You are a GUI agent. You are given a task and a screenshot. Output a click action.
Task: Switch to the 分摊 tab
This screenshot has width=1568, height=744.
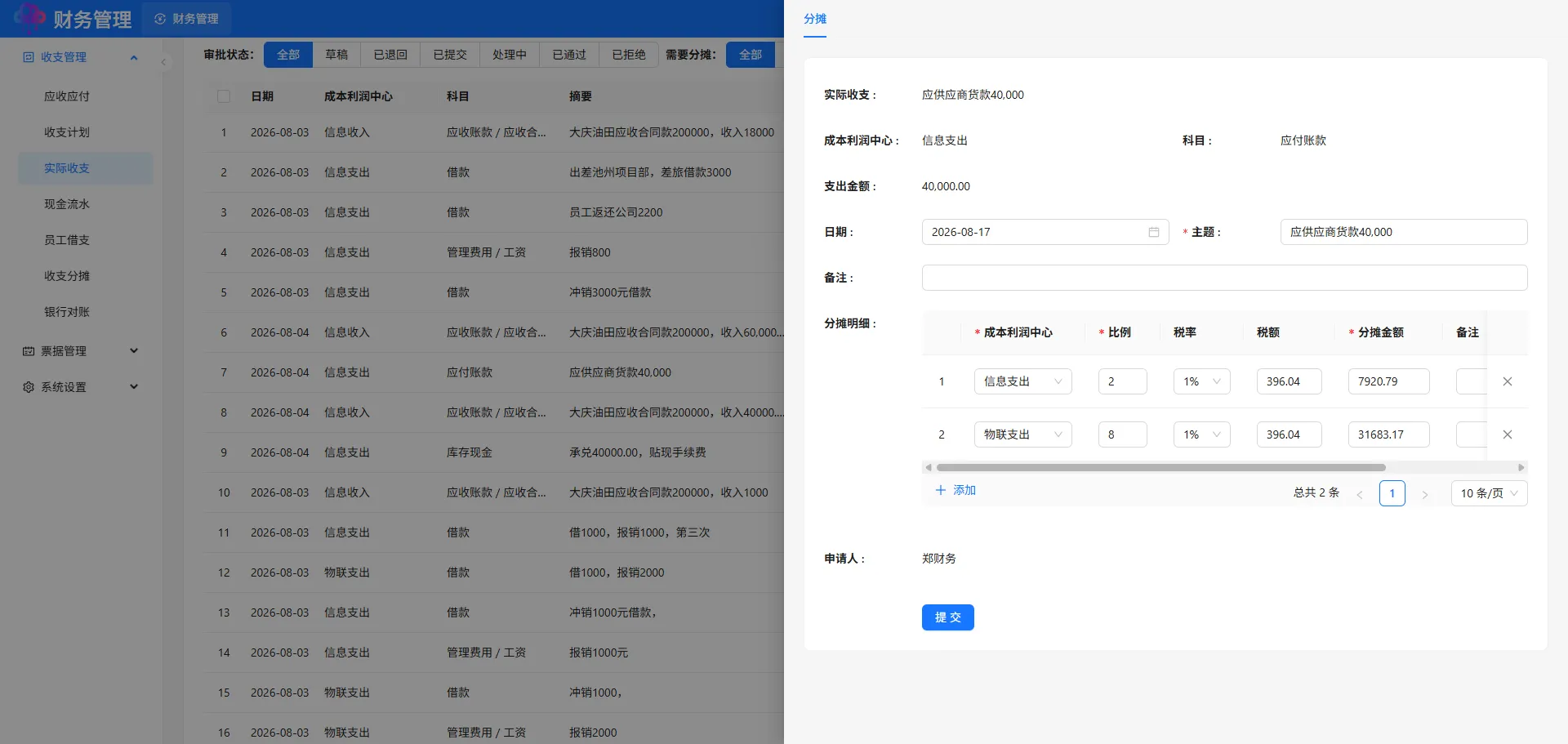coord(815,19)
